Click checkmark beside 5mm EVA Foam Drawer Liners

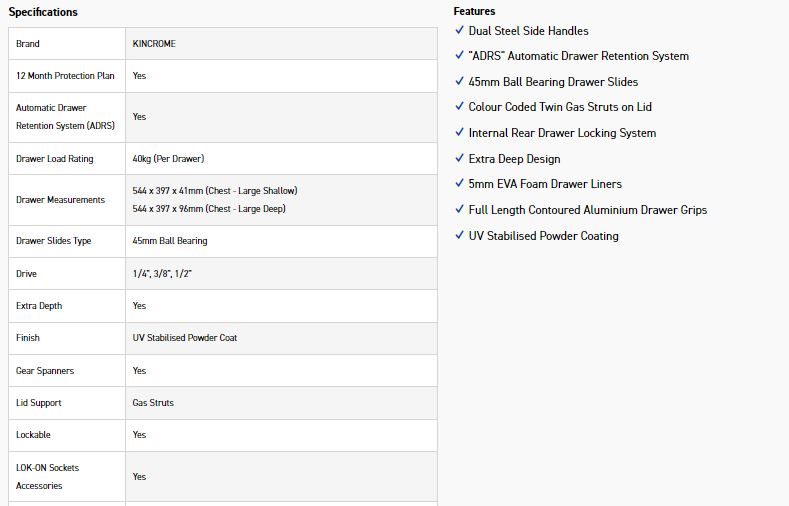459,184
